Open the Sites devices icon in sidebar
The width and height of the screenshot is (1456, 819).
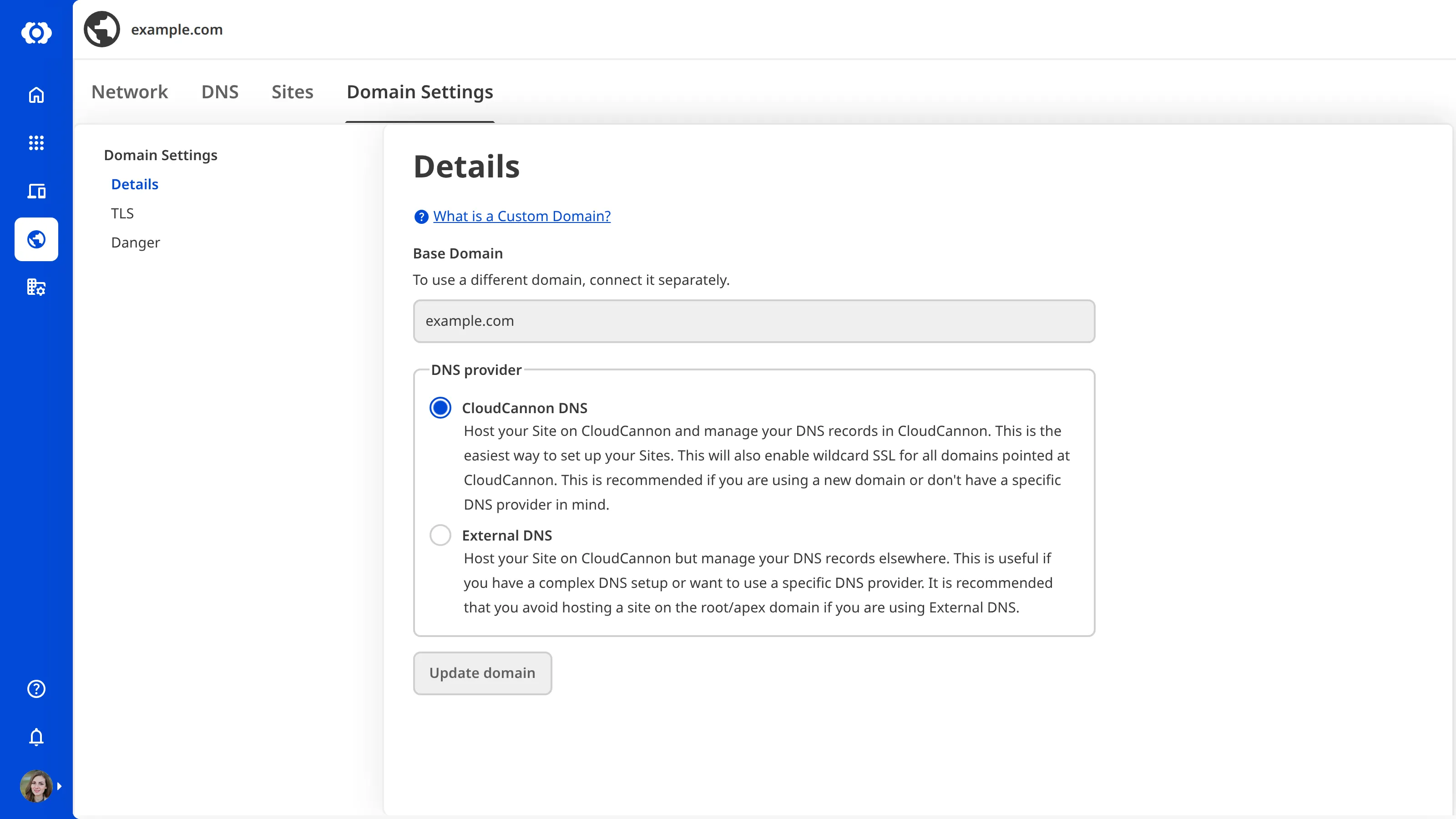point(36,191)
